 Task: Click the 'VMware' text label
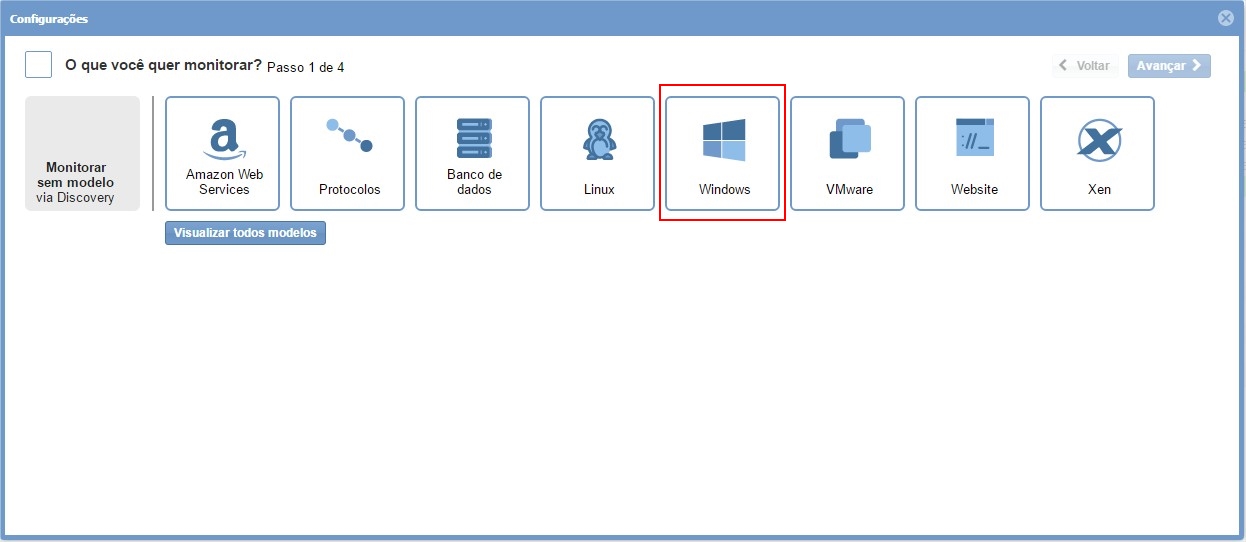tap(849, 189)
